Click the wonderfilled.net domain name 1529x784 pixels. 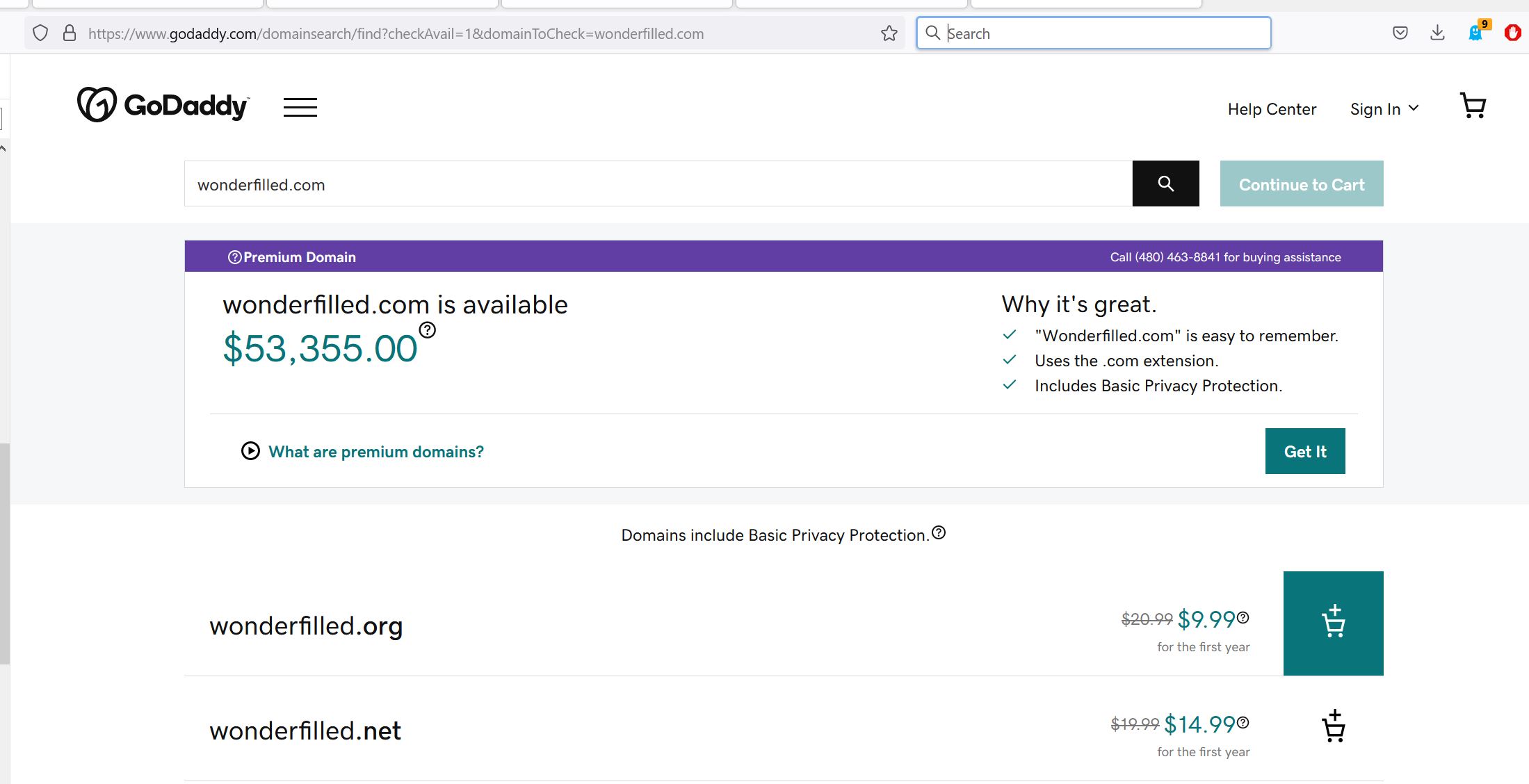[x=305, y=730]
